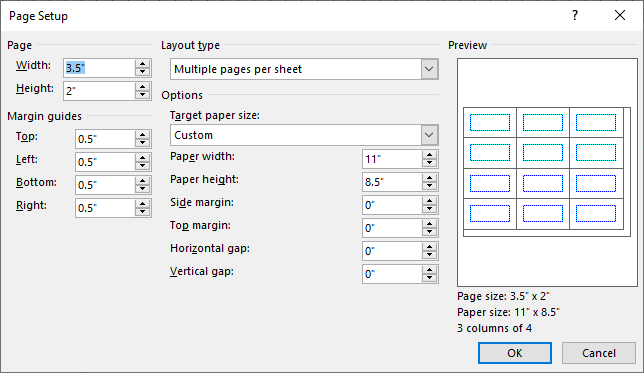Decrease the page Width spinner down arrow
Screen dimensions: 644x373
pyautogui.click(x=142, y=72)
